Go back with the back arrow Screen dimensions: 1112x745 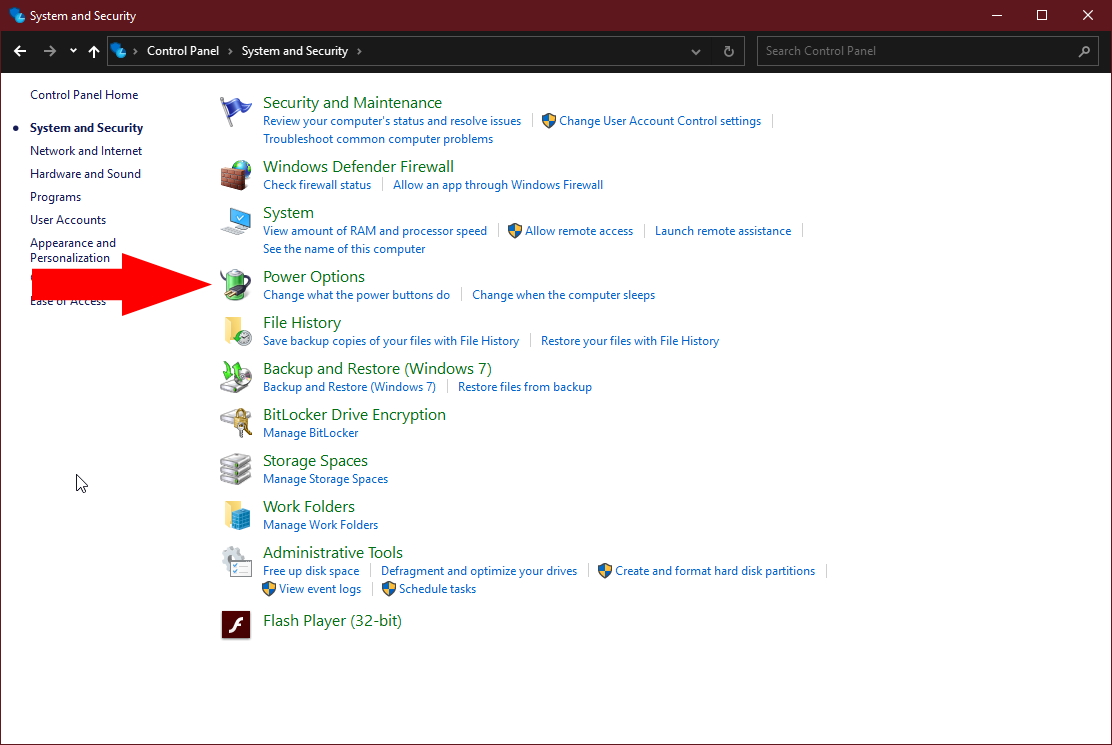tap(20, 51)
